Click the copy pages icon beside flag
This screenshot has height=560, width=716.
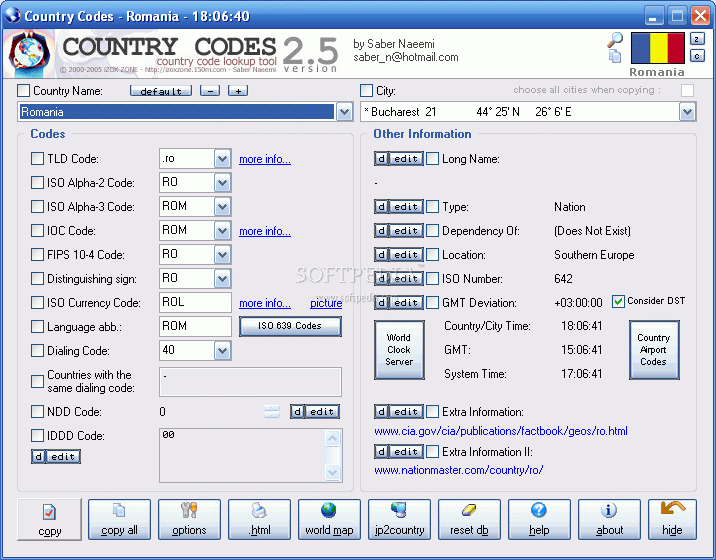click(615, 56)
